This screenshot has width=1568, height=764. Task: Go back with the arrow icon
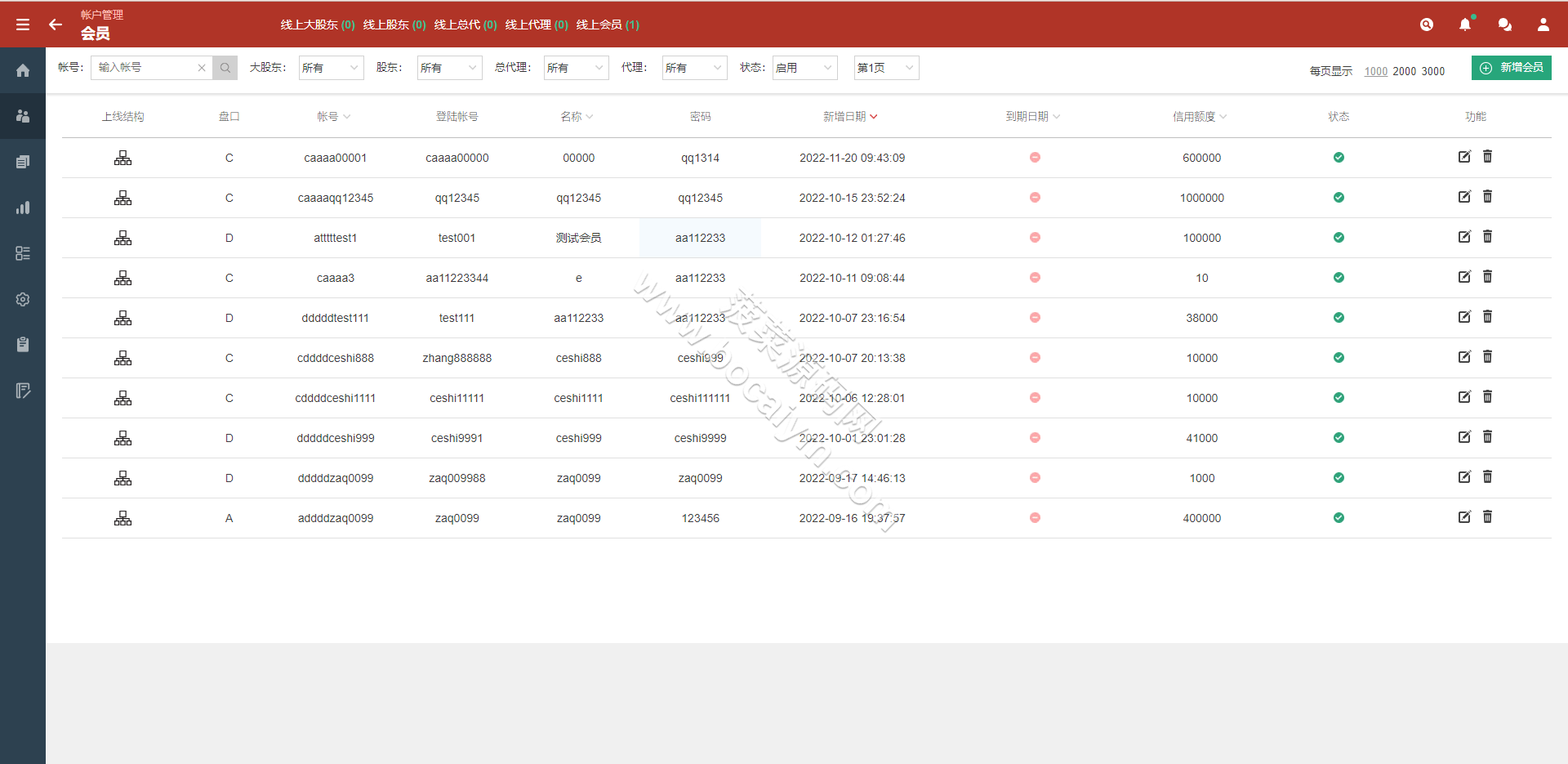(x=56, y=25)
